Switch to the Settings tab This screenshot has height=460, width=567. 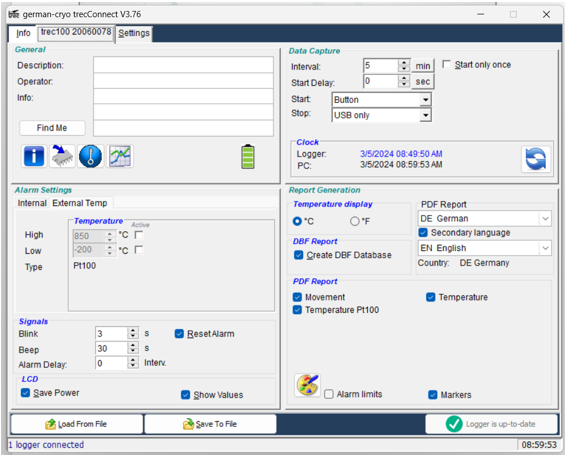(134, 33)
